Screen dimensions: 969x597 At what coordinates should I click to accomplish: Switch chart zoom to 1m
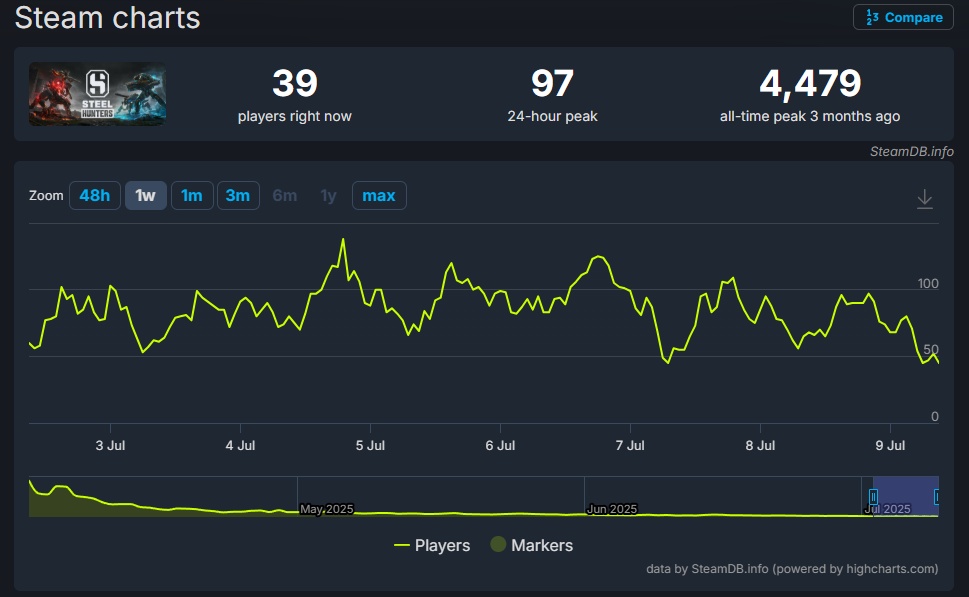(x=191, y=196)
